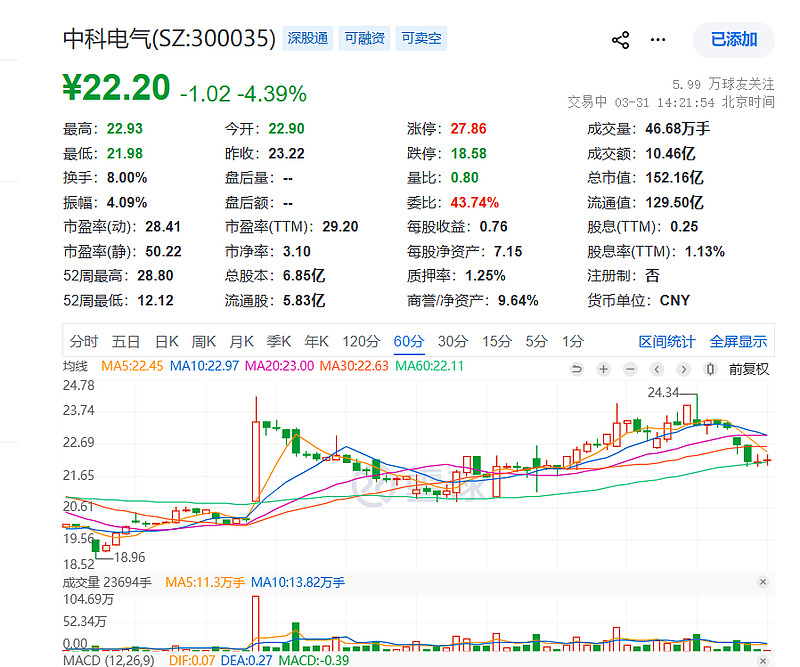Click the volume MA5:11.3万手 label
Screen dimensions: 800x667
coord(205,582)
